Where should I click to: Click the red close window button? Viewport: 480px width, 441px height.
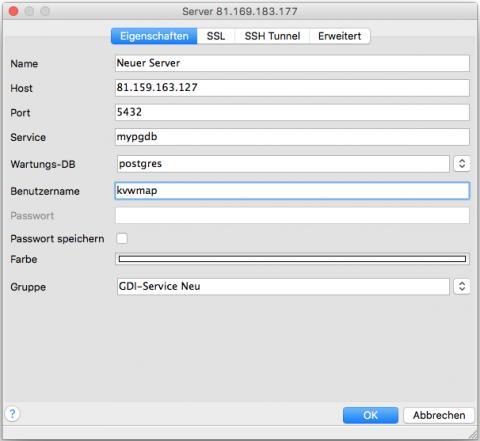(x=14, y=11)
